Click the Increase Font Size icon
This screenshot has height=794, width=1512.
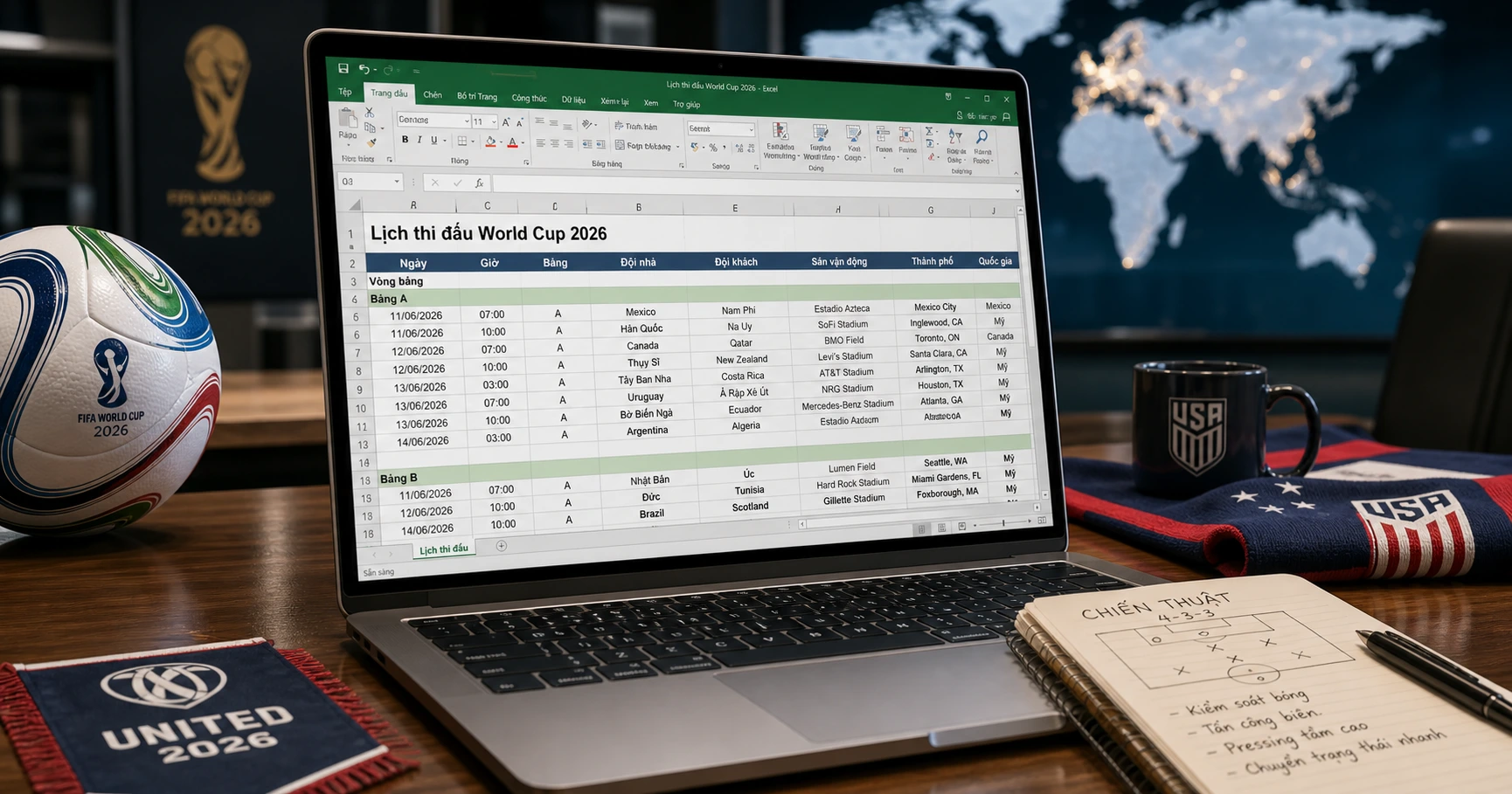pyautogui.click(x=506, y=122)
